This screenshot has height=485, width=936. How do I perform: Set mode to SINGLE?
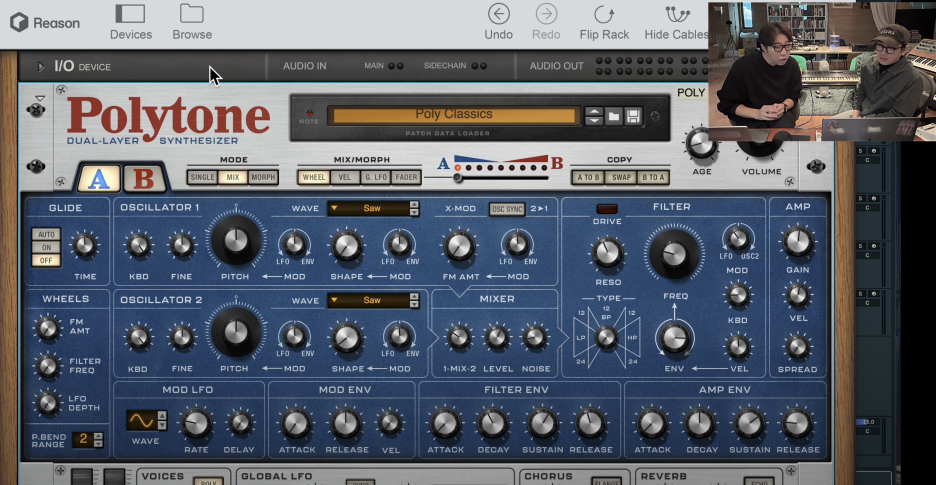[x=202, y=177]
